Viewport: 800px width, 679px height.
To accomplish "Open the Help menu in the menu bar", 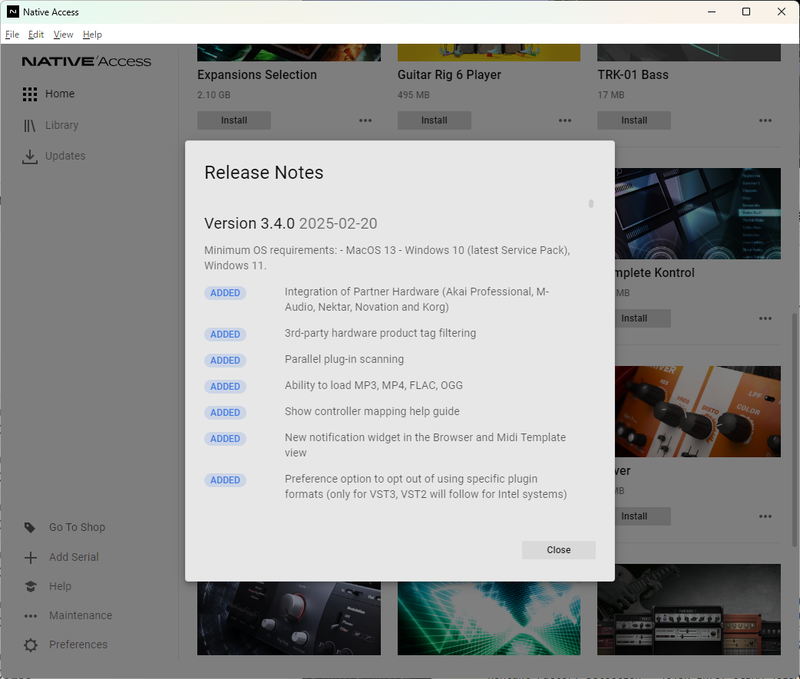I will [92, 35].
